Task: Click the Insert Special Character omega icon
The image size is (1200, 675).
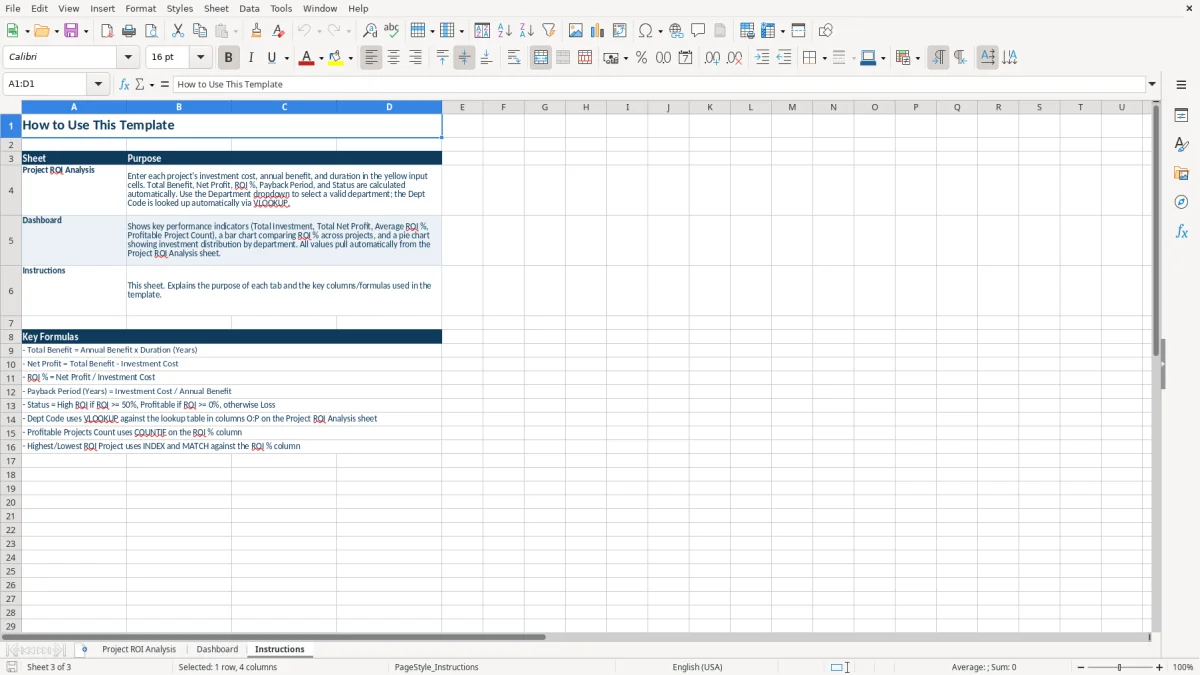Action: (646, 31)
